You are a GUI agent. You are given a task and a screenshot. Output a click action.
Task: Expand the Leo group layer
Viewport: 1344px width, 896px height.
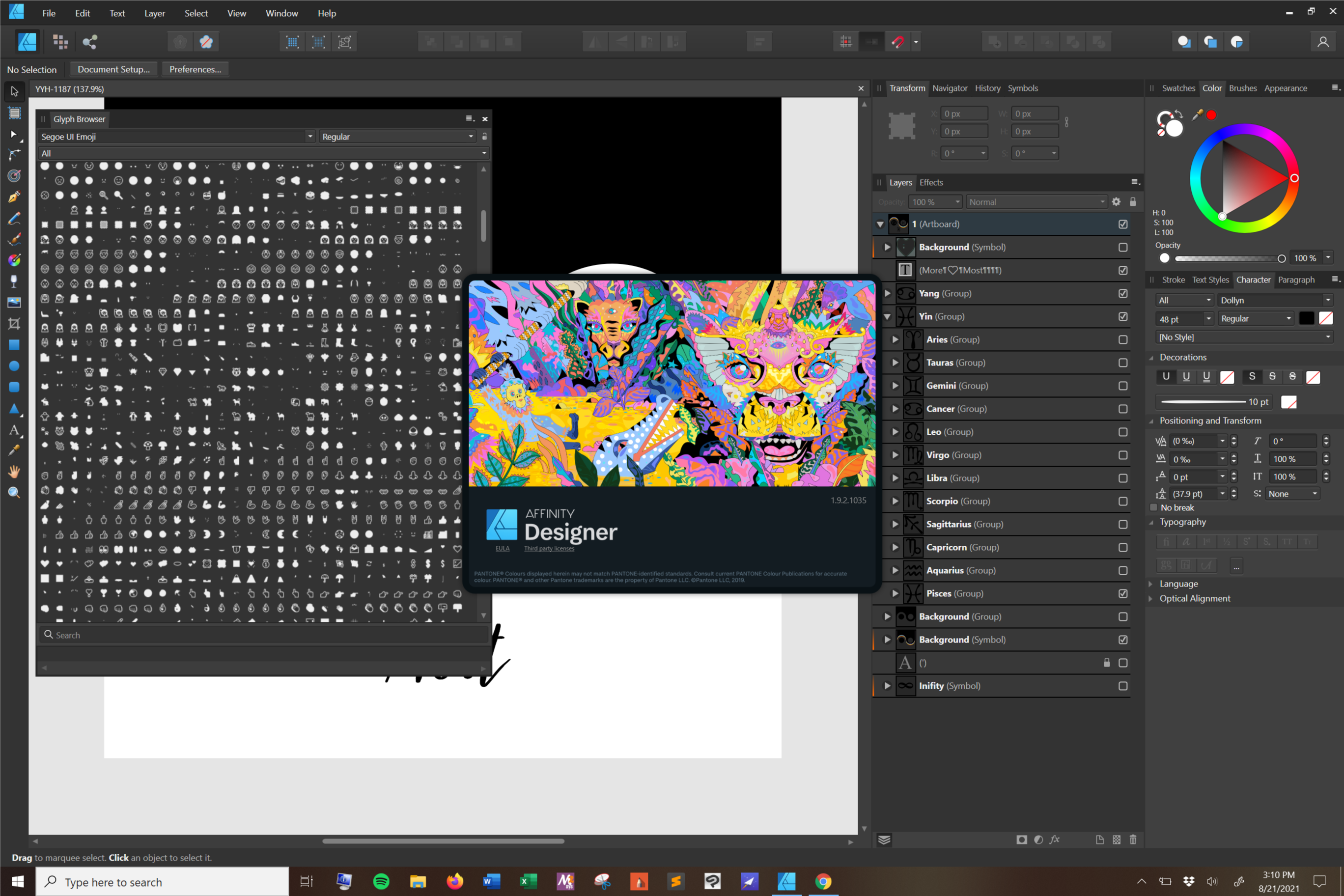[895, 432]
